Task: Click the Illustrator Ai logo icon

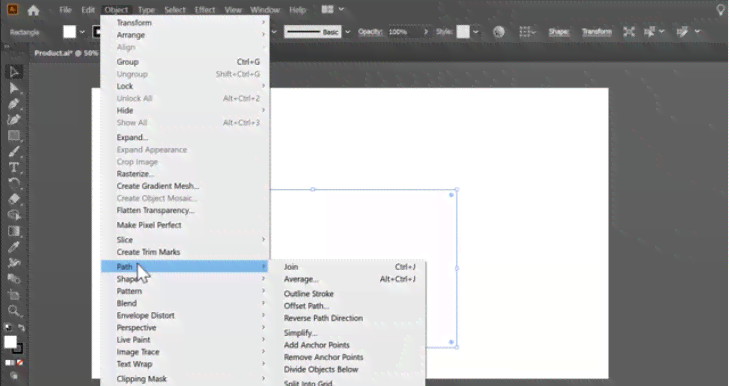Action: point(13,9)
